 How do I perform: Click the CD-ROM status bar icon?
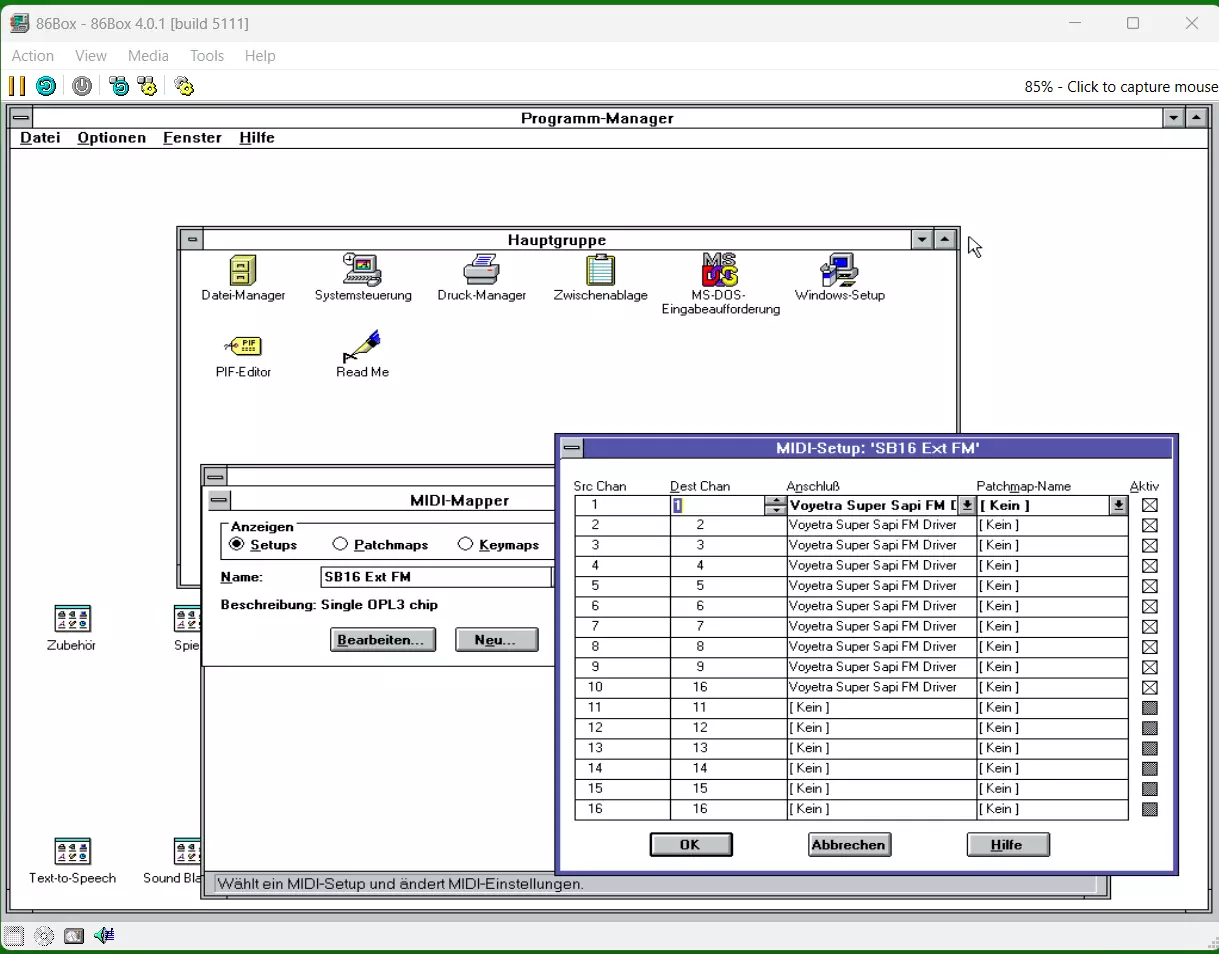point(44,936)
